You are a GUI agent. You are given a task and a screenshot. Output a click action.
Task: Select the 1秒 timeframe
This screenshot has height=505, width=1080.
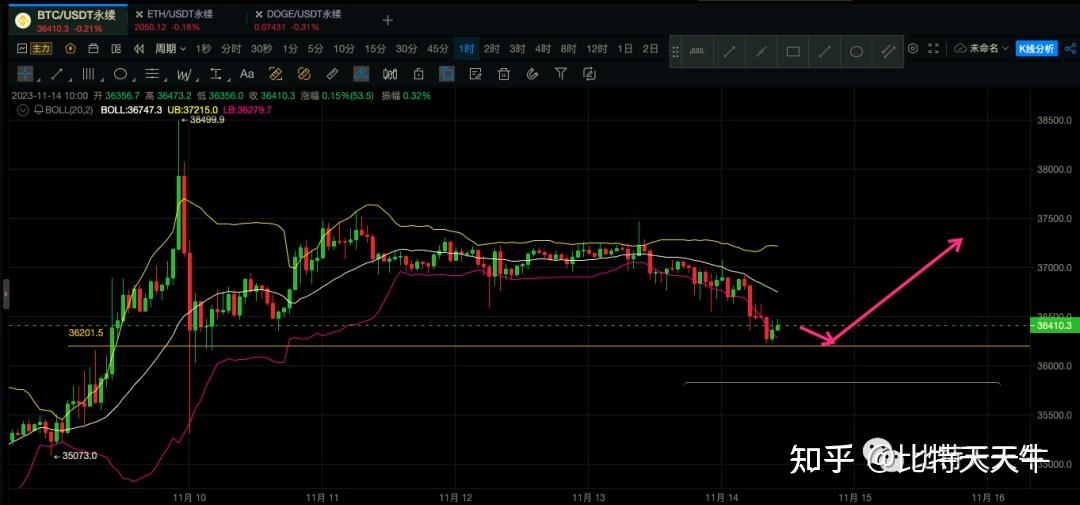coord(203,49)
